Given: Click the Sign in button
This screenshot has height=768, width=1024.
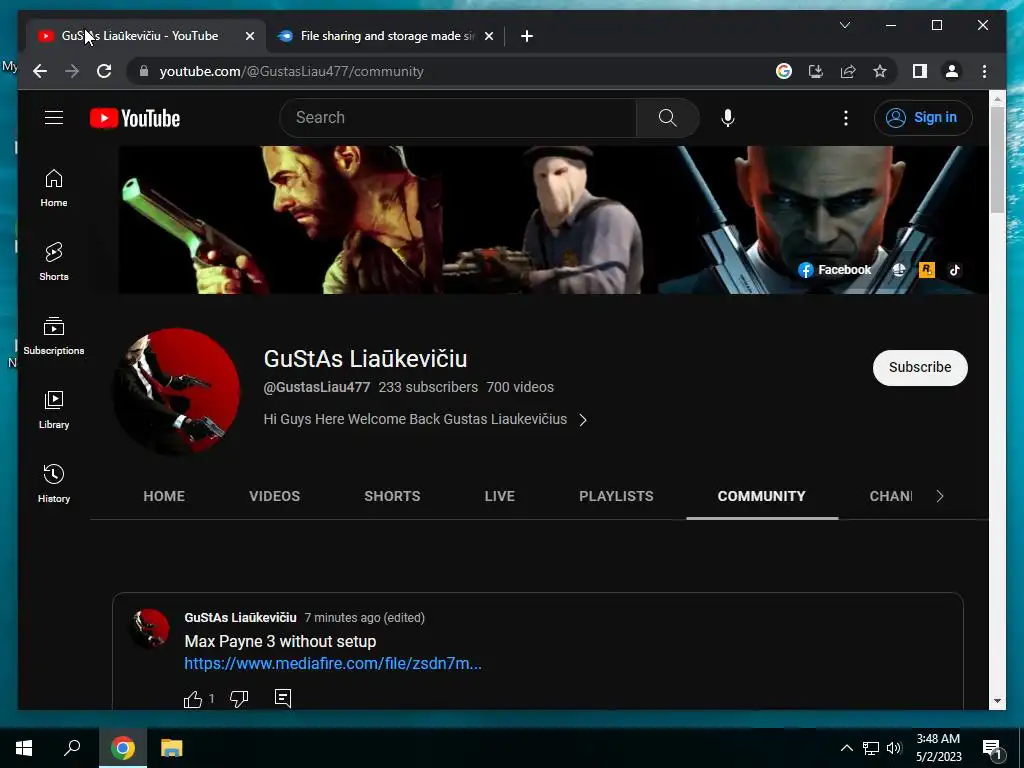Looking at the screenshot, I should 923,118.
